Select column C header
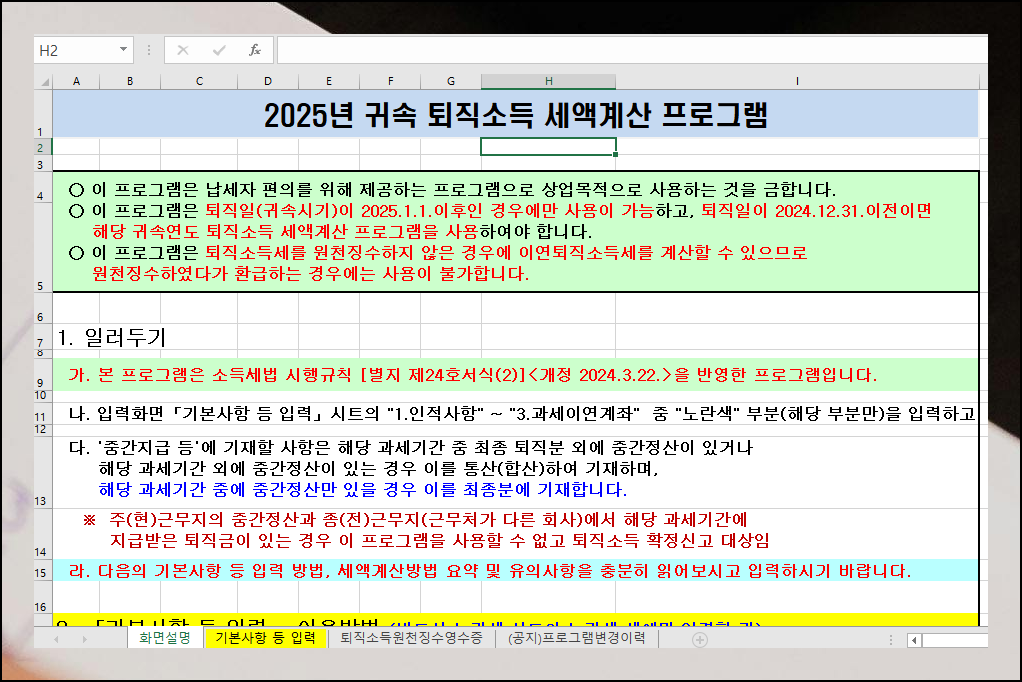This screenshot has width=1022, height=682. point(199,82)
